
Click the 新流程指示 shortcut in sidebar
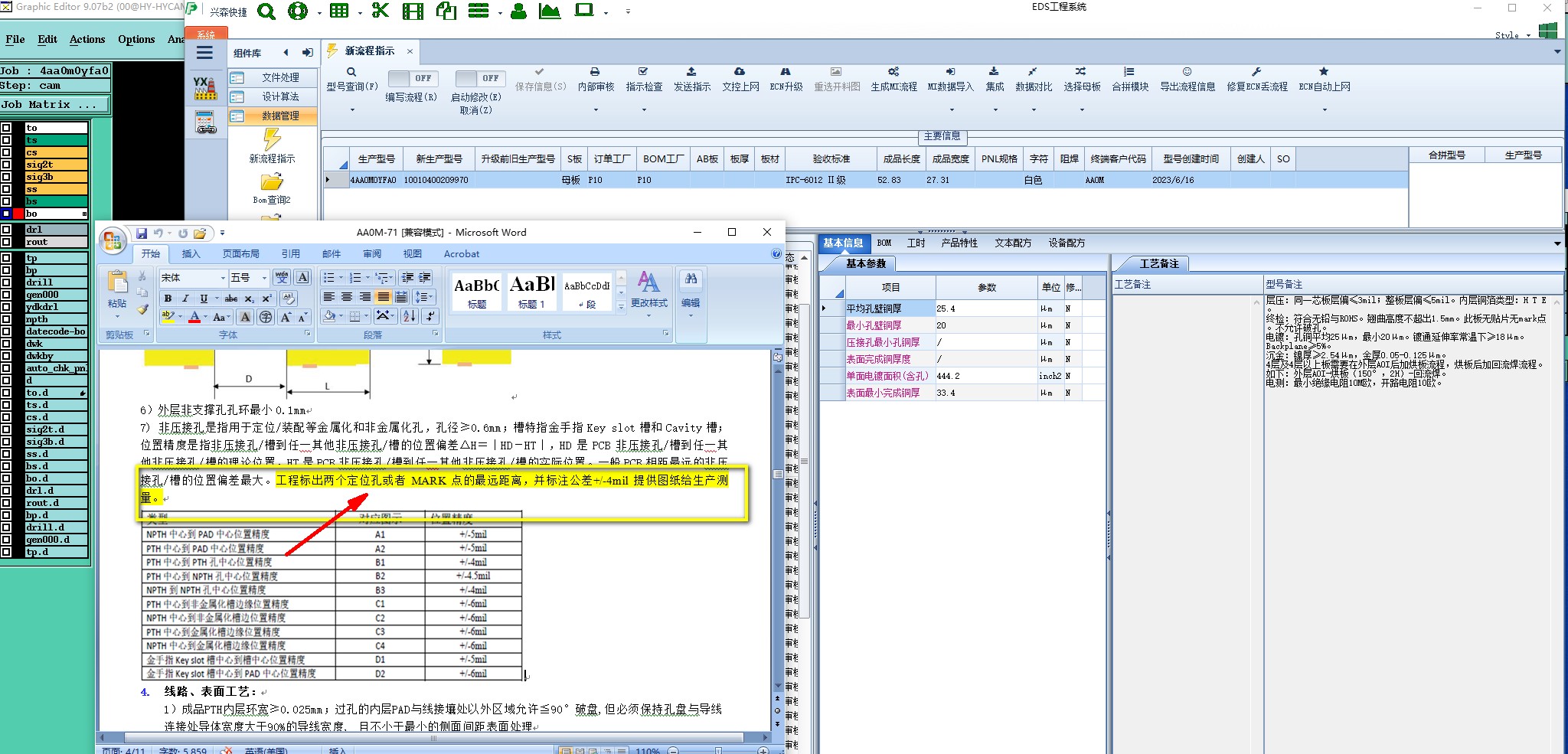pos(273,145)
